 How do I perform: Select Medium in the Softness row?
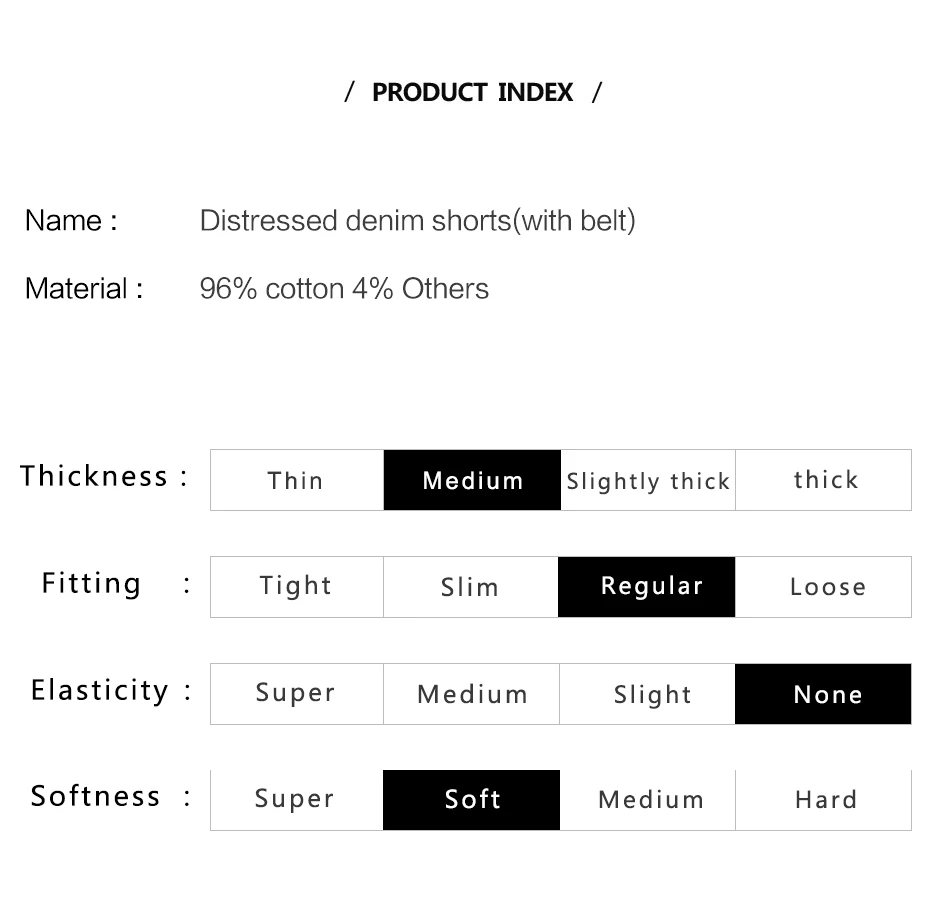(x=648, y=800)
